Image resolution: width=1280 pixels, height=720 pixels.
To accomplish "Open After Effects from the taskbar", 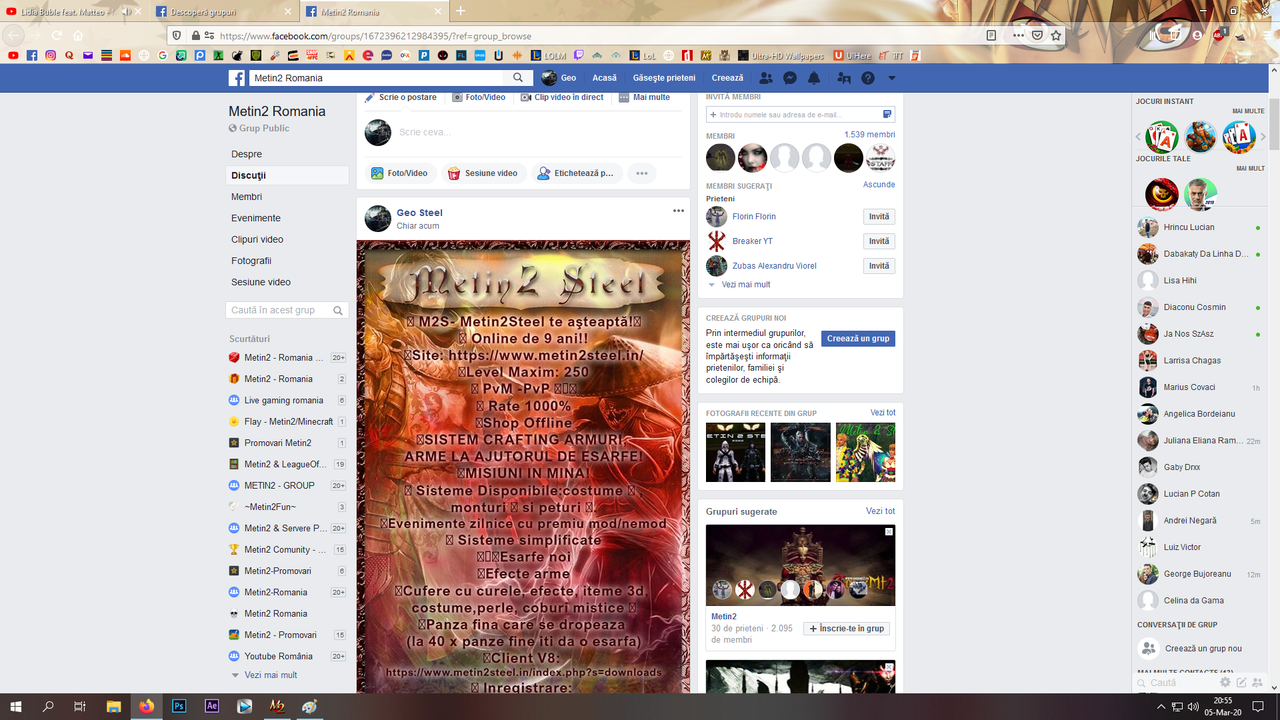I will (x=211, y=706).
